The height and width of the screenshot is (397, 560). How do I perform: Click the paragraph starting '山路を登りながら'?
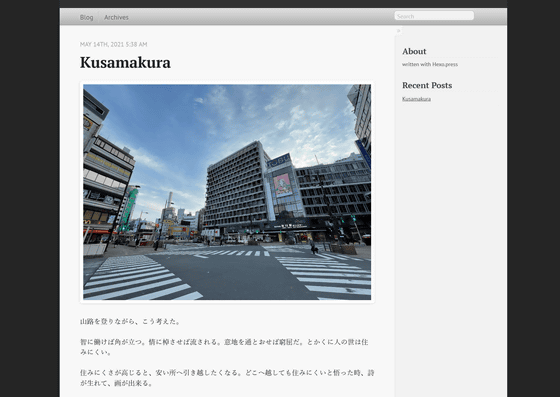[131, 321]
